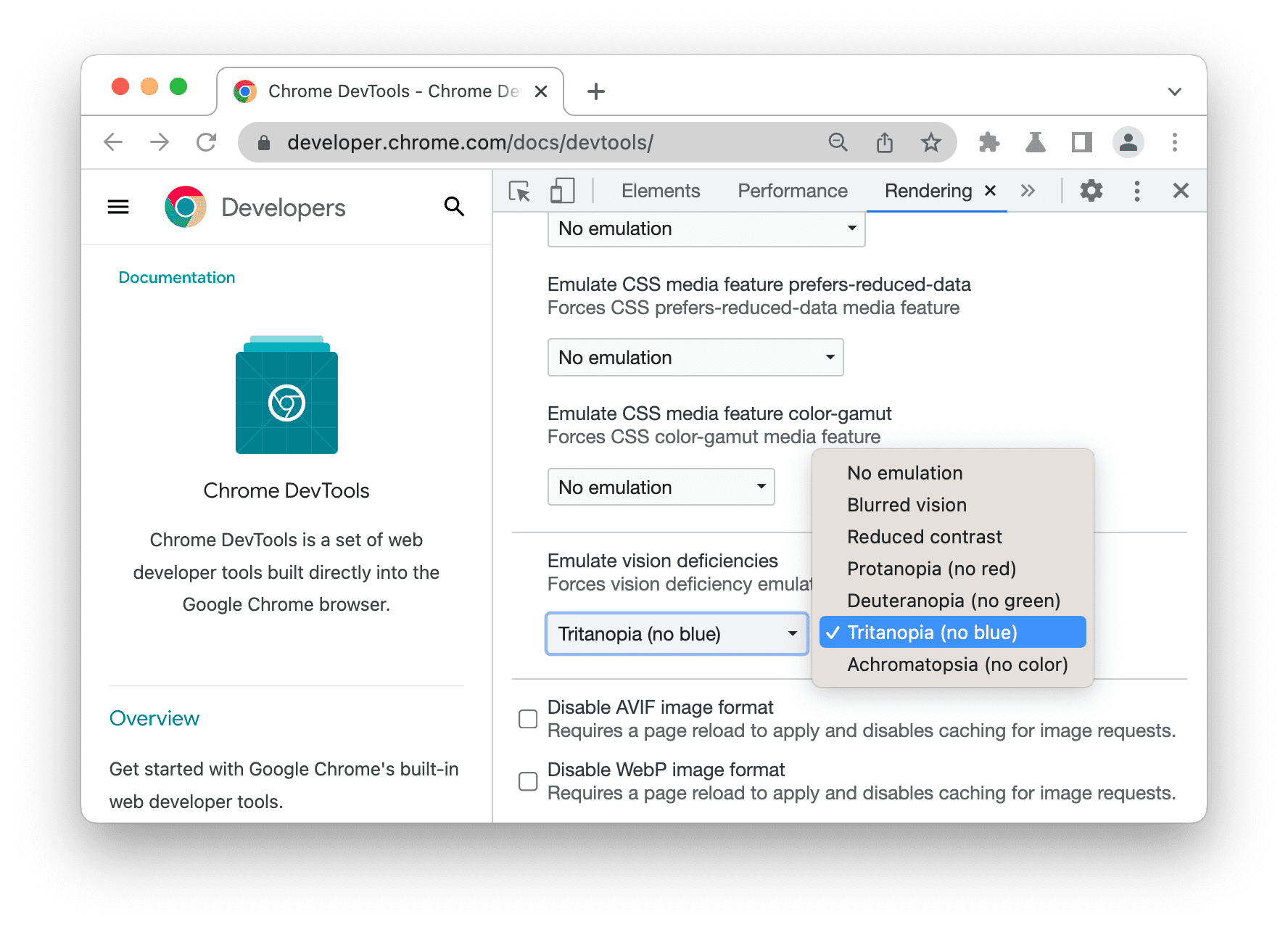
Task: Open the DevTools three-dot customize menu
Action: coord(1136,191)
